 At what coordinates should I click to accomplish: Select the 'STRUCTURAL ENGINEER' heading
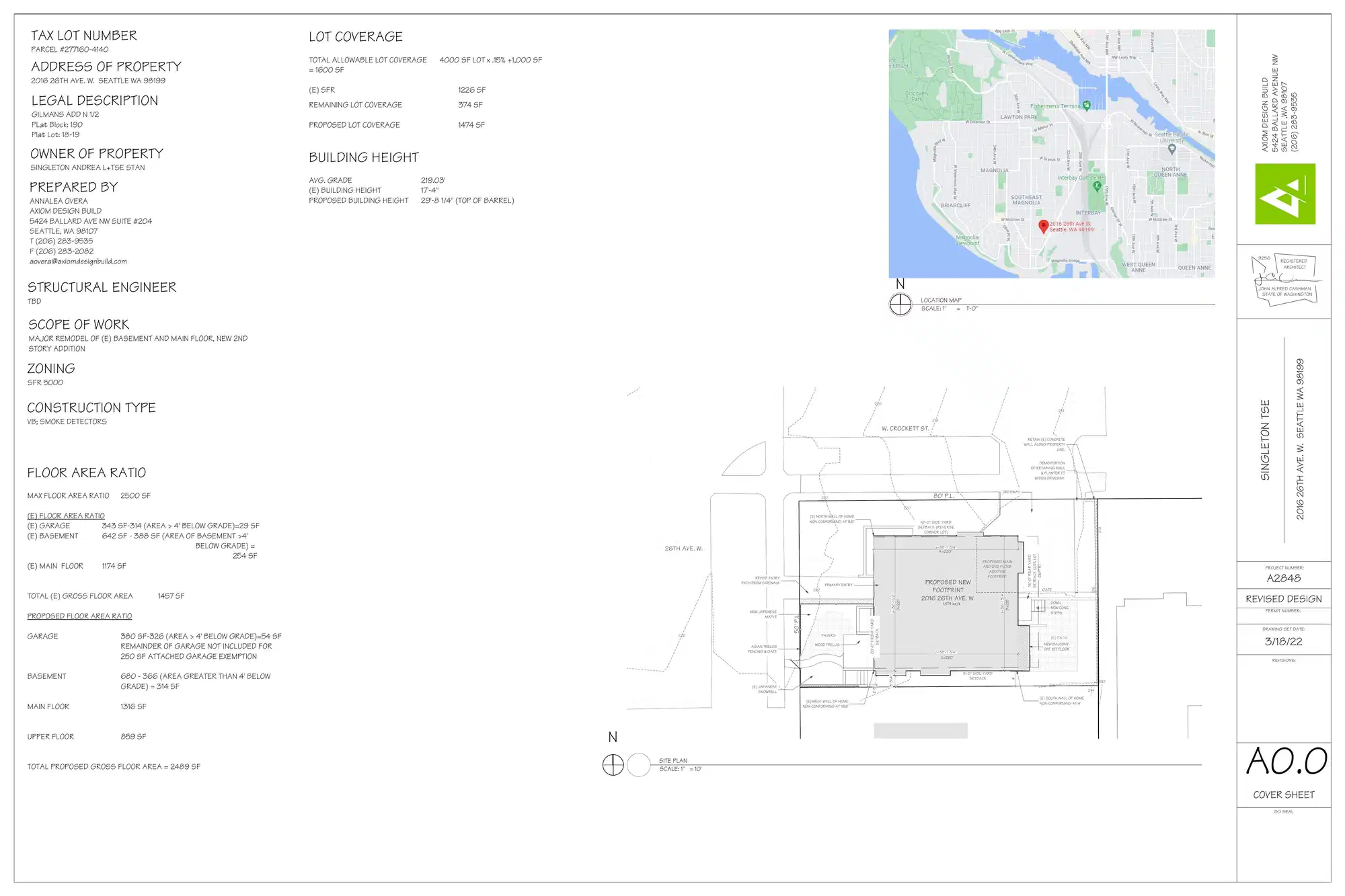pyautogui.click(x=102, y=288)
